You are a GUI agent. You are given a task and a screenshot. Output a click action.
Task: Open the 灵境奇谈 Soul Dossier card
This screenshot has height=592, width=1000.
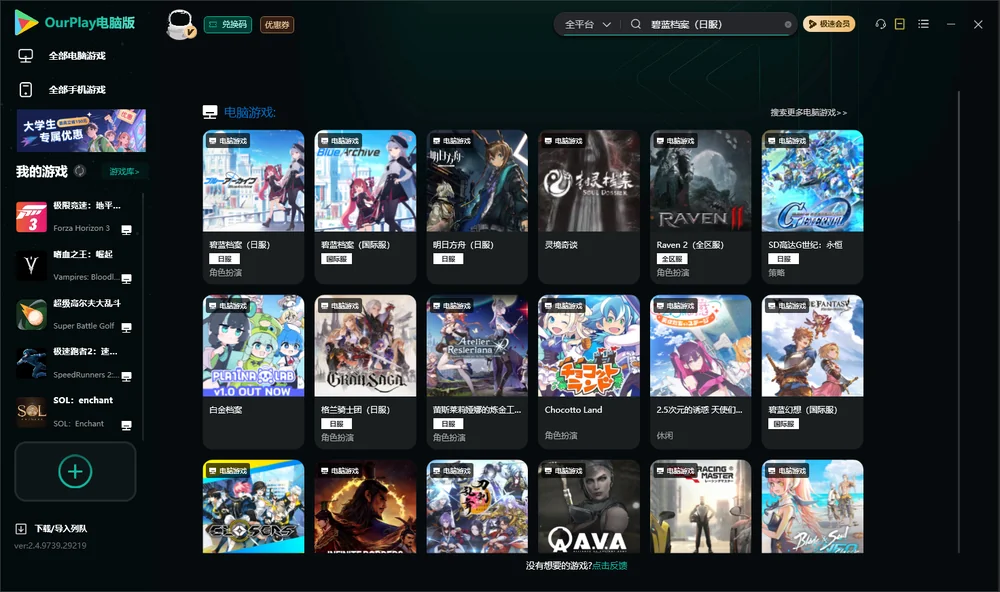coord(589,207)
